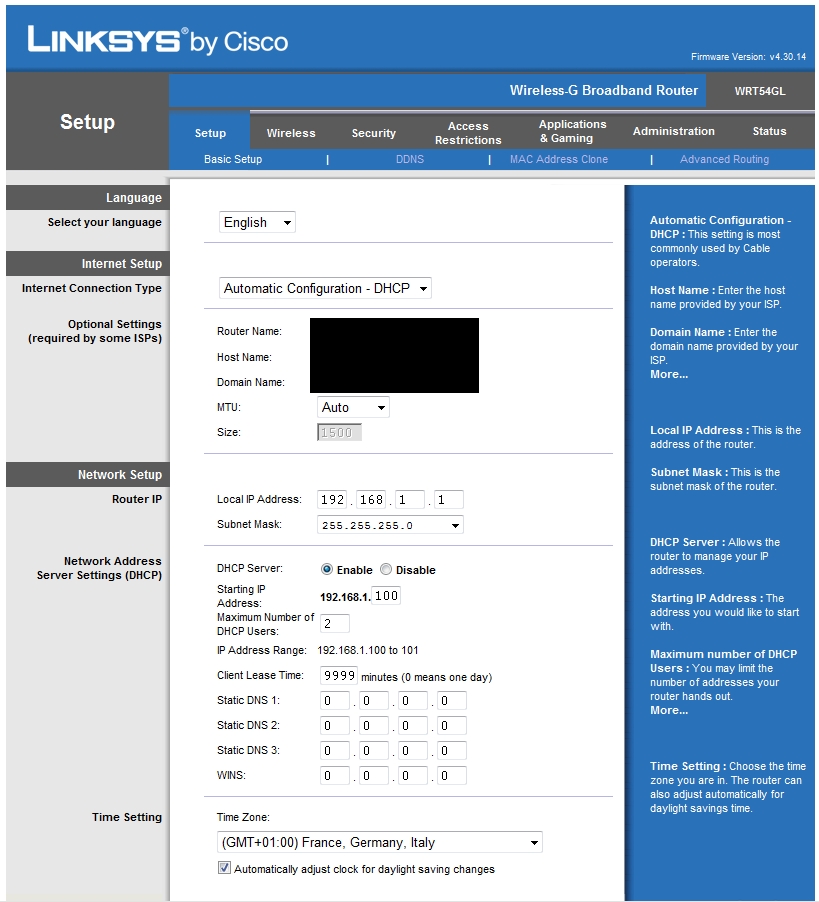Screen dimensions: 819x902
Task: Click the Router Name field label
Action: (249, 331)
